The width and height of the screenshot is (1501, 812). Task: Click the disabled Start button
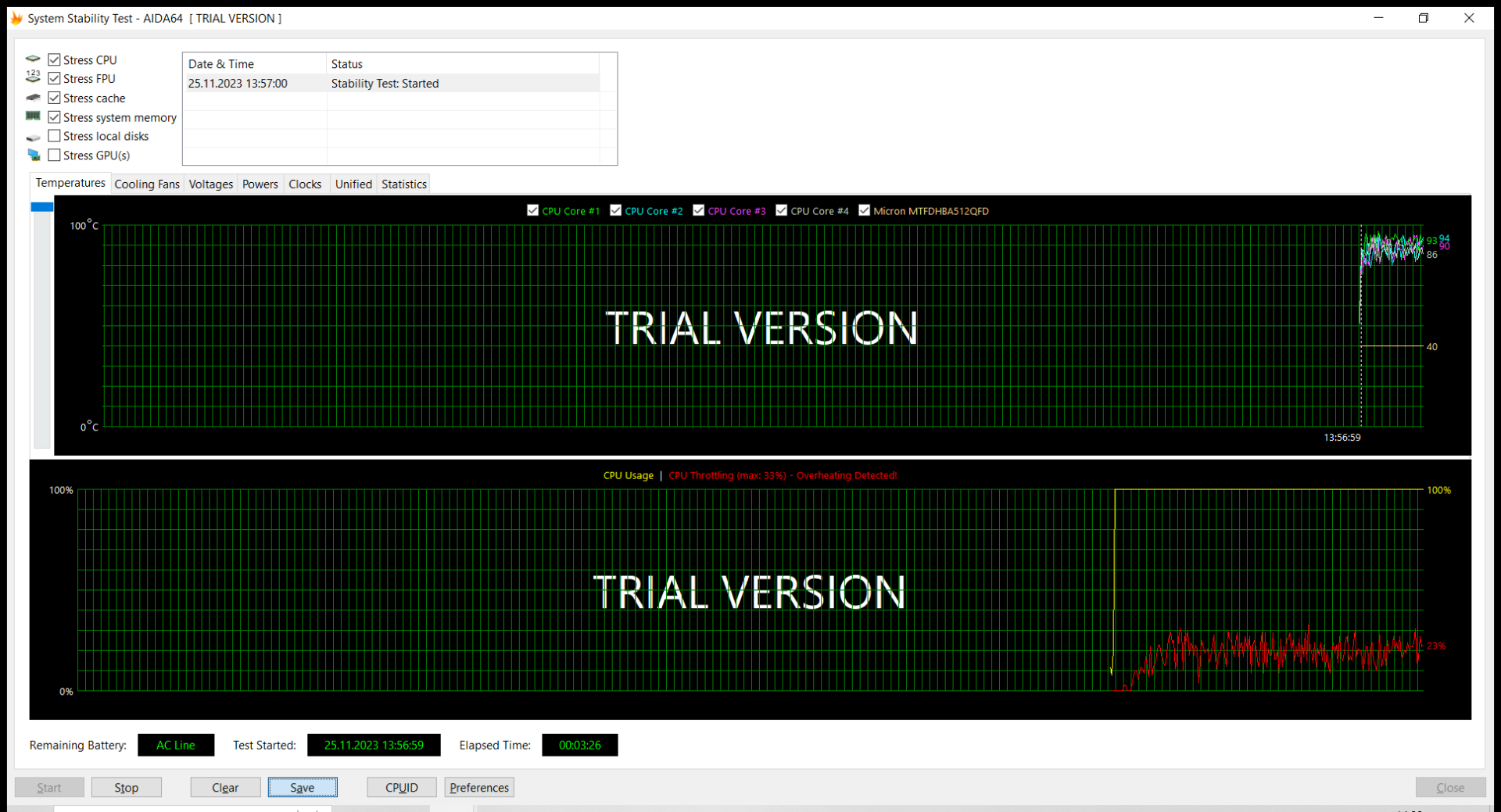tap(49, 787)
